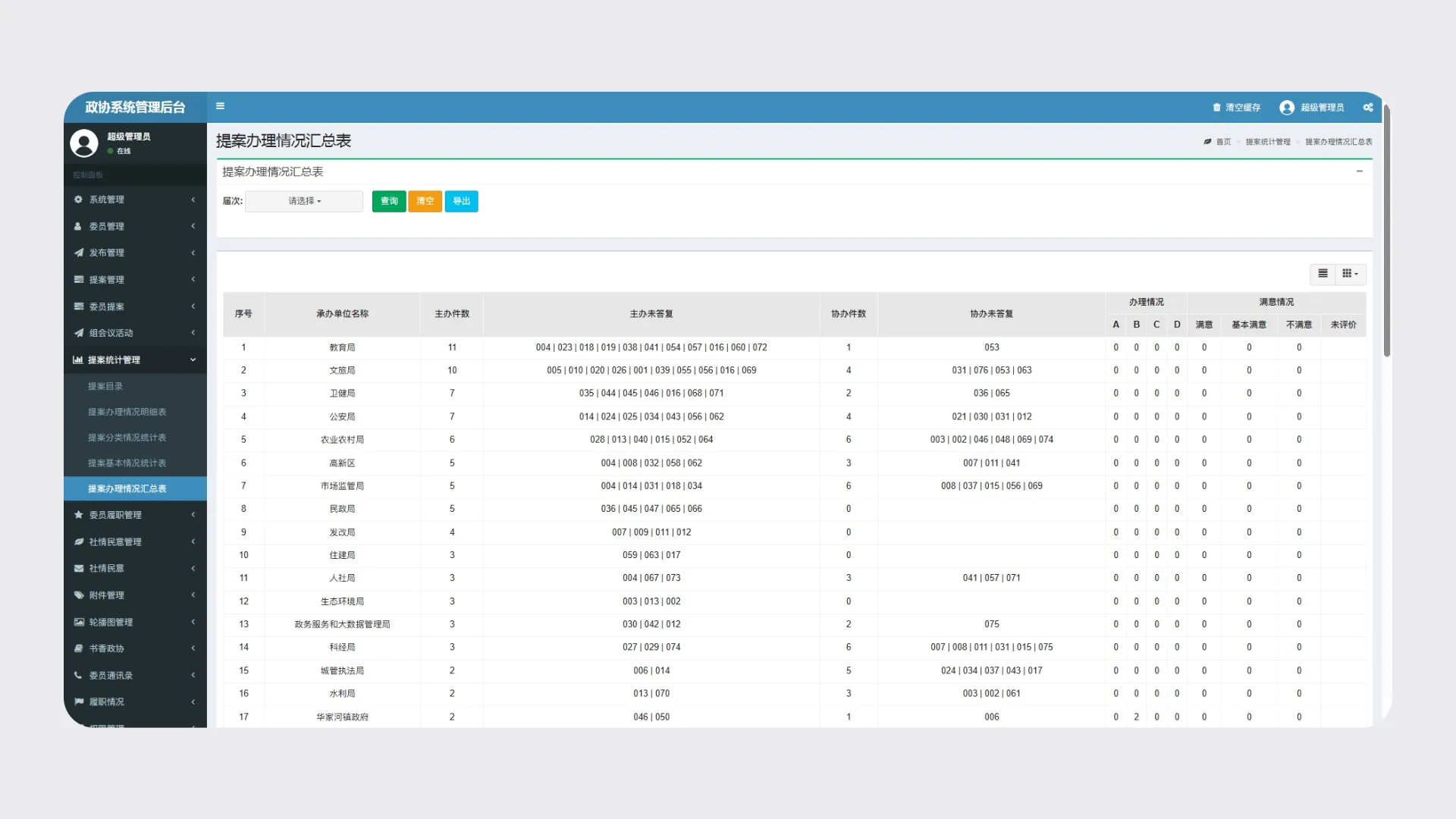Viewport: 1456px width, 819px height.
Task: Toggle the table card view icon
Action: pos(1323,274)
